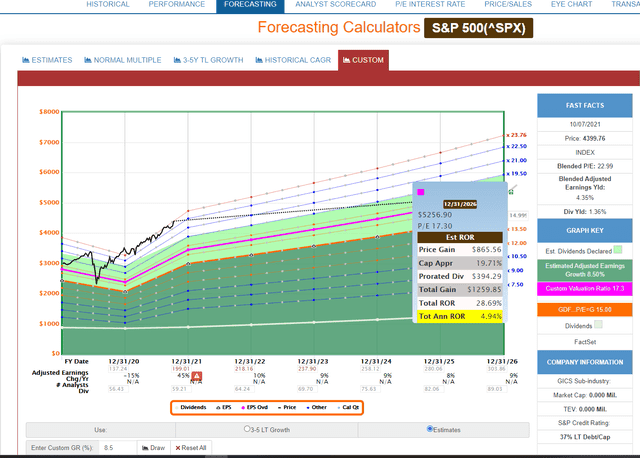Image resolution: width=640 pixels, height=458 pixels.
Task: Click the magenta square in the tooltip
Action: click(421, 192)
